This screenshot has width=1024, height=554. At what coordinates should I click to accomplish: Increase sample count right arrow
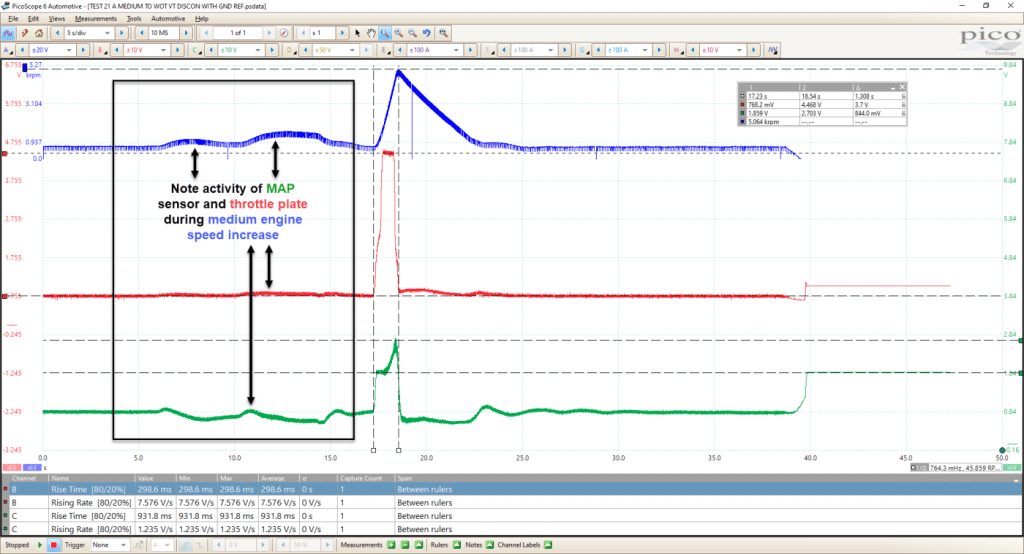pos(186,33)
